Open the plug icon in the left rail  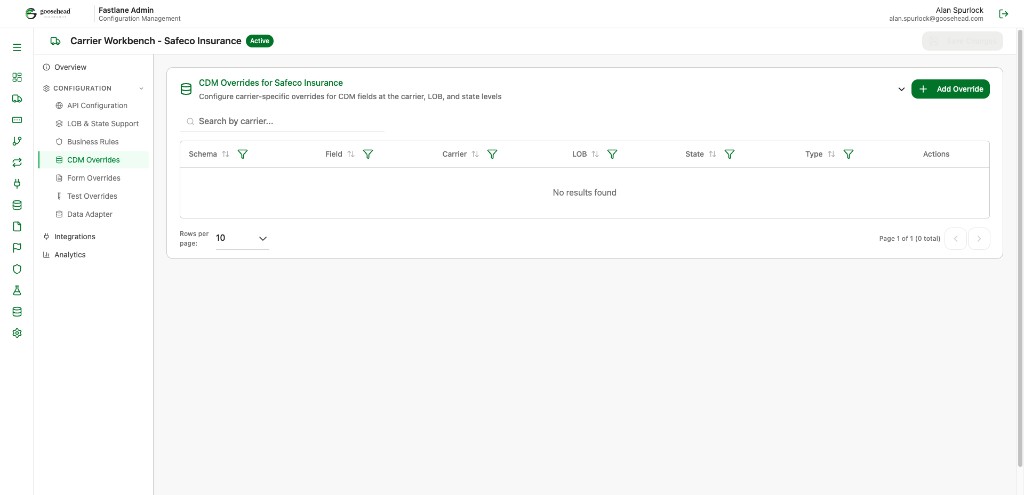coord(17,184)
